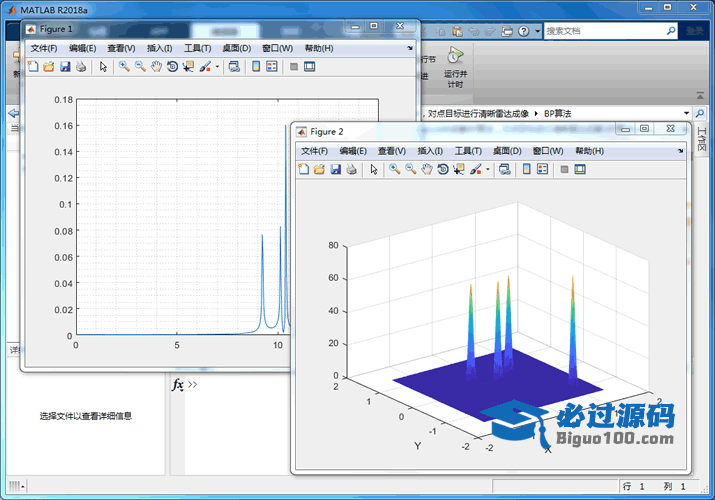
Task: Open 窗口(W) menu in Figure 1
Action: [x=277, y=48]
